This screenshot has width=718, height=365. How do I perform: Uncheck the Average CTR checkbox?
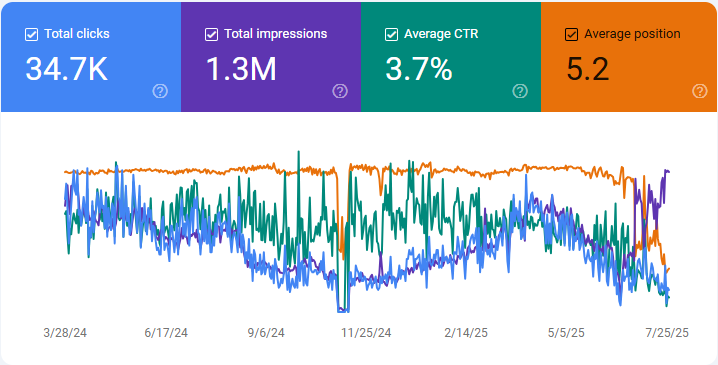pos(391,34)
